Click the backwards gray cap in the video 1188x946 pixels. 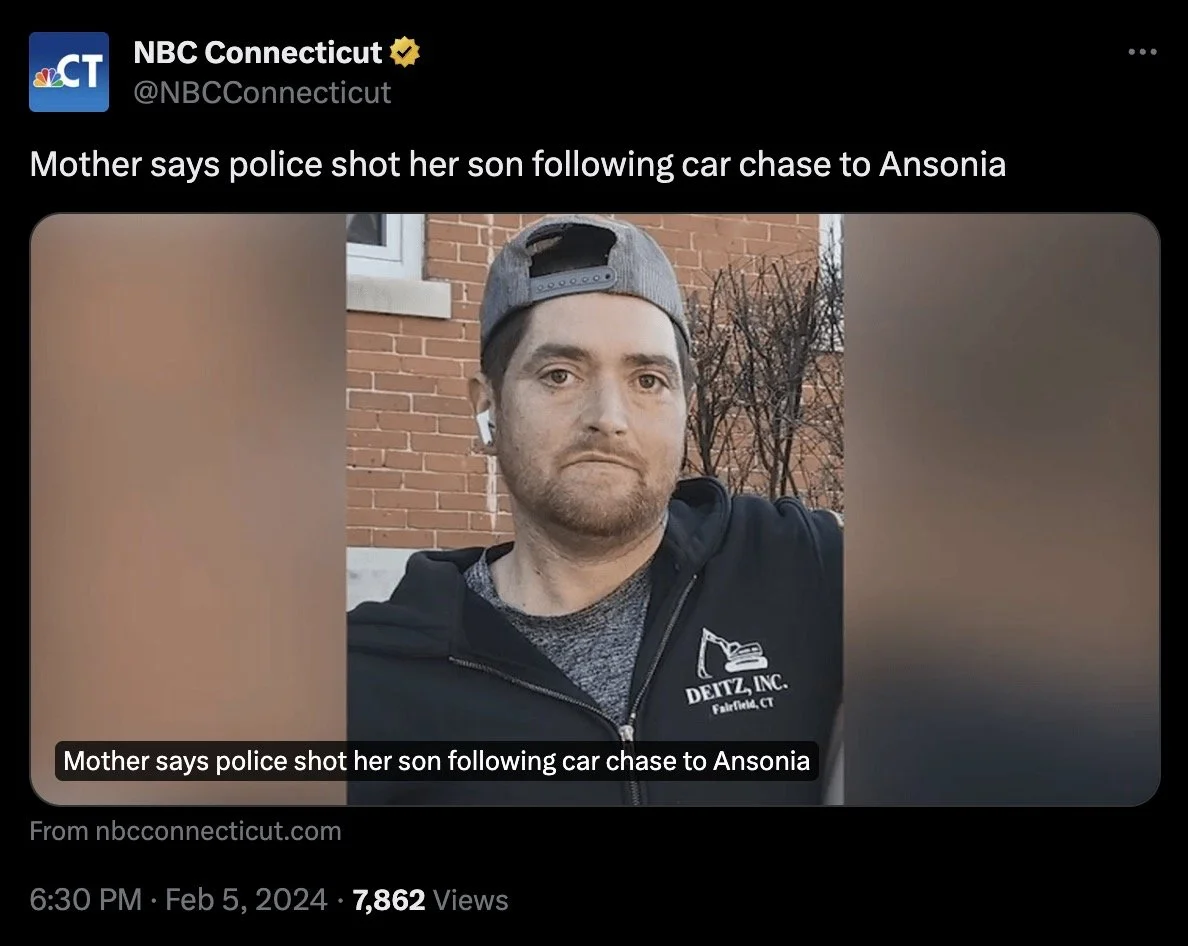point(583,276)
